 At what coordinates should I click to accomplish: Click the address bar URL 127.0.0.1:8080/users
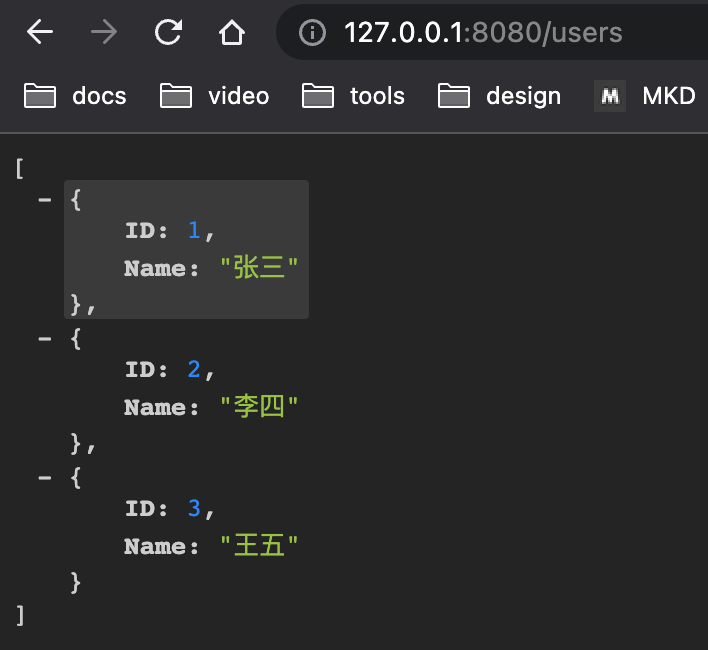(483, 32)
